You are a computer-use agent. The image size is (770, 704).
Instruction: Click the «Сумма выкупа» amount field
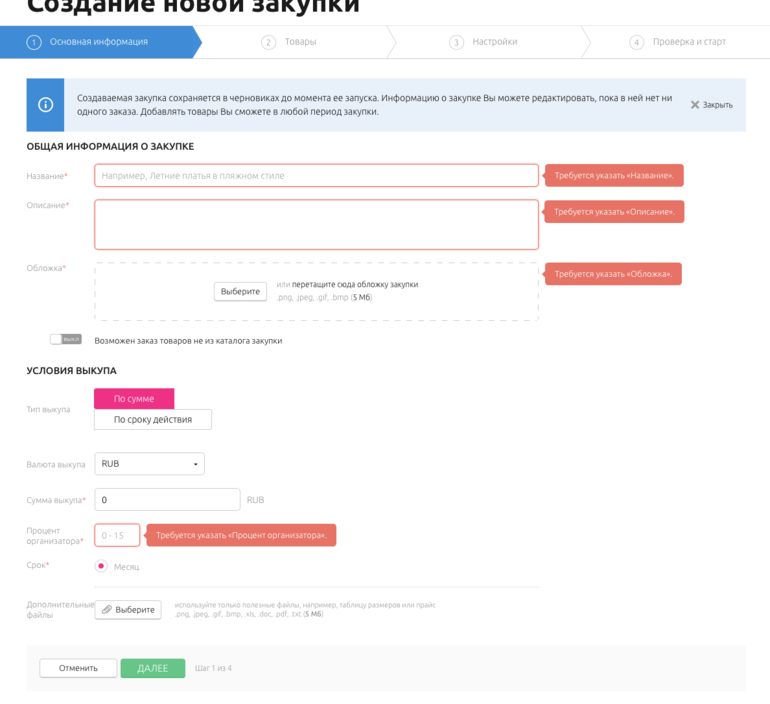pyautogui.click(x=167, y=500)
